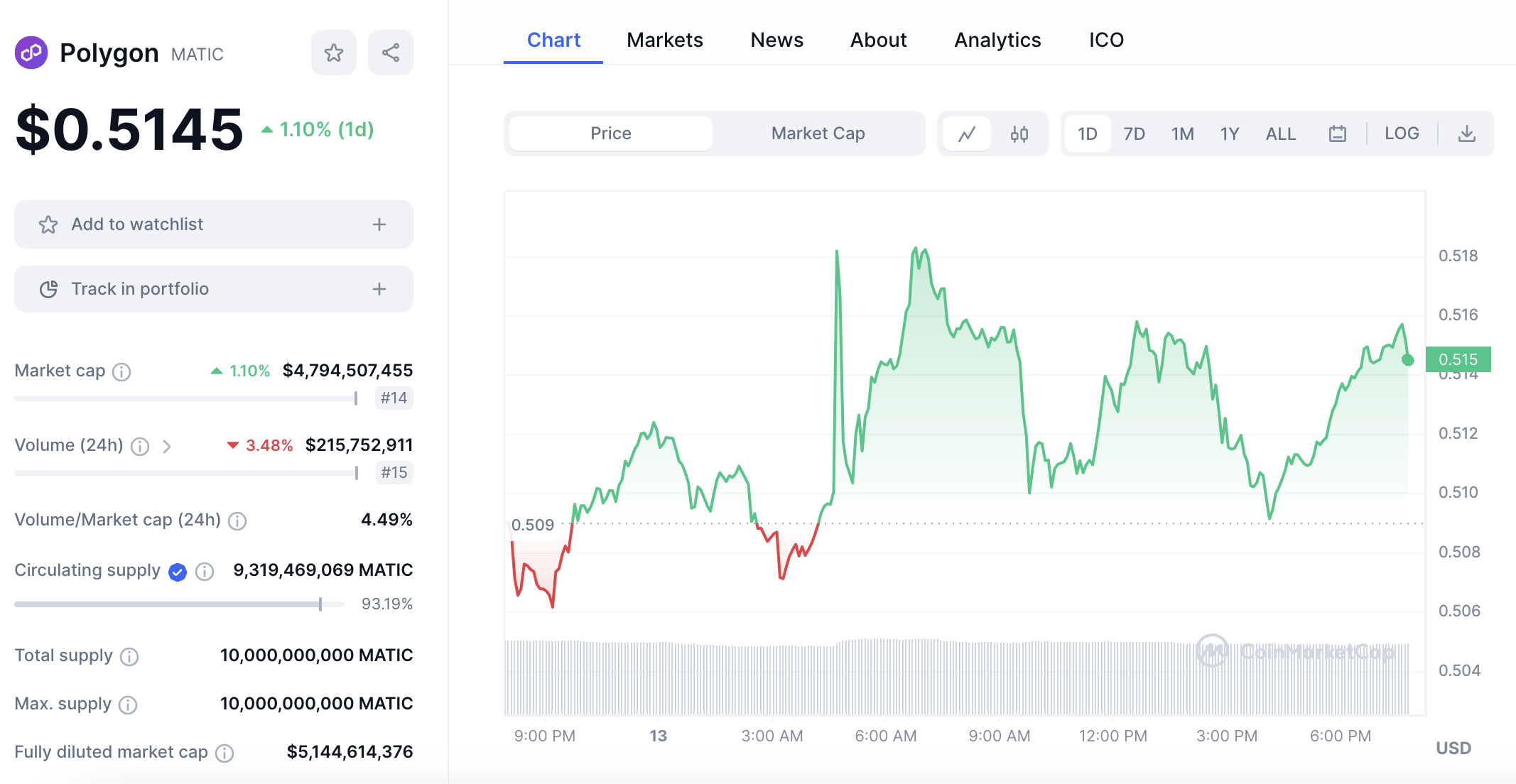This screenshot has width=1516, height=784.
Task: Go to the Analytics tab
Action: [x=997, y=40]
